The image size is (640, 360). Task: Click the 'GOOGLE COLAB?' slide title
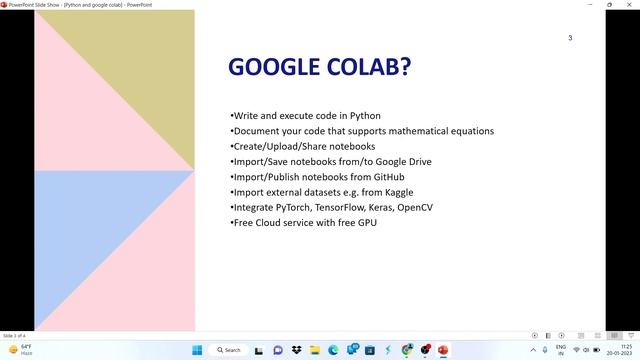320,67
